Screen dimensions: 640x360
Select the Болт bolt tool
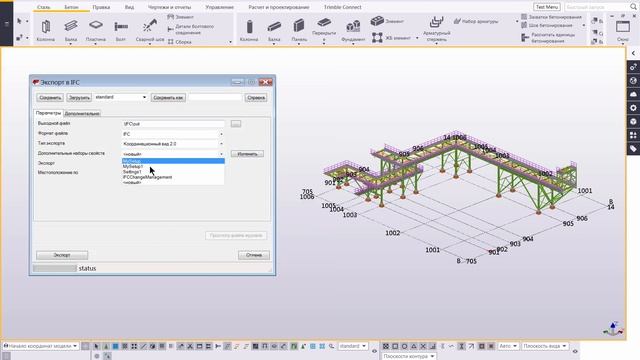click(x=121, y=30)
